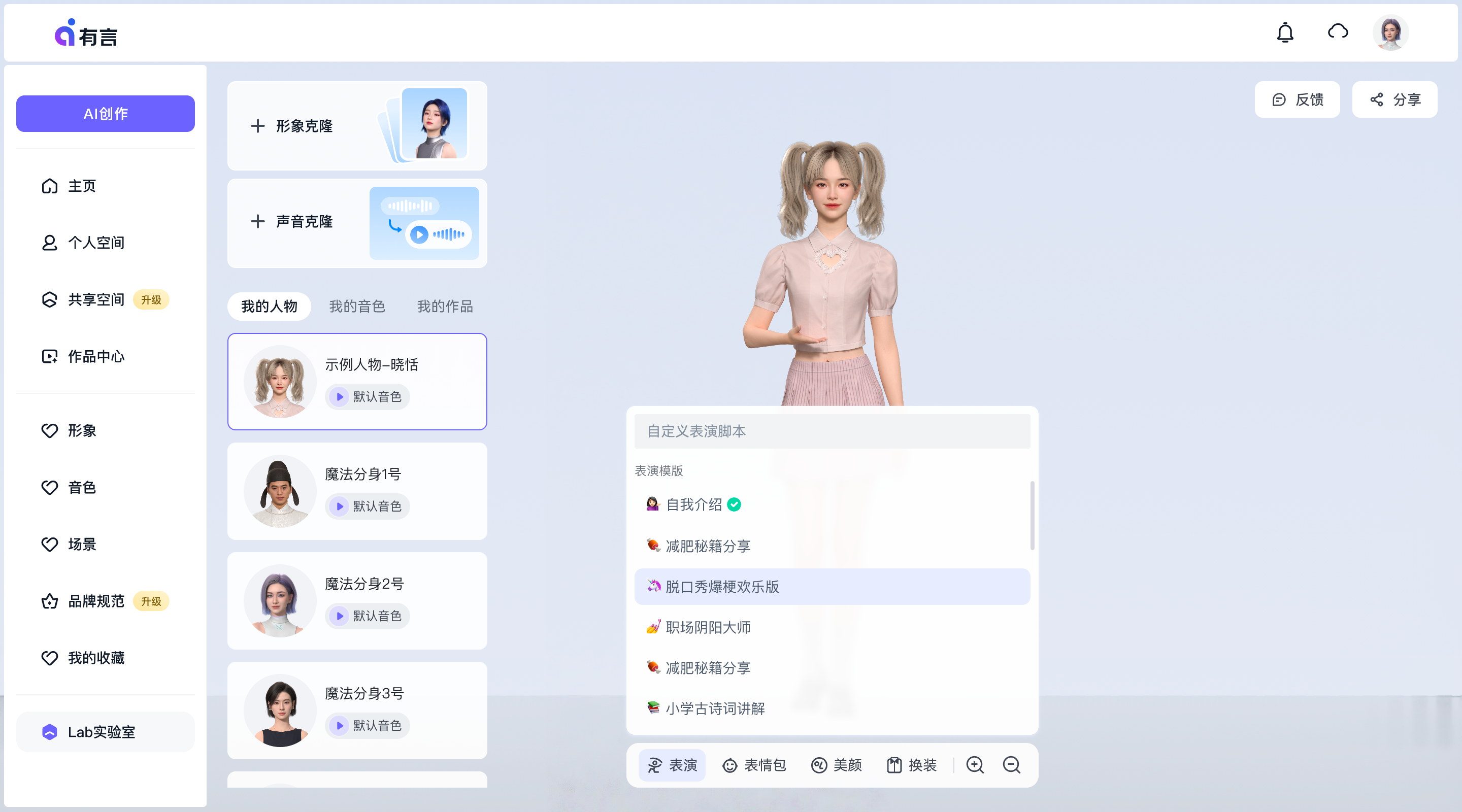This screenshot has width=1462, height=812.
Task: Play default voice for 魔法分身2号
Action: pos(340,616)
